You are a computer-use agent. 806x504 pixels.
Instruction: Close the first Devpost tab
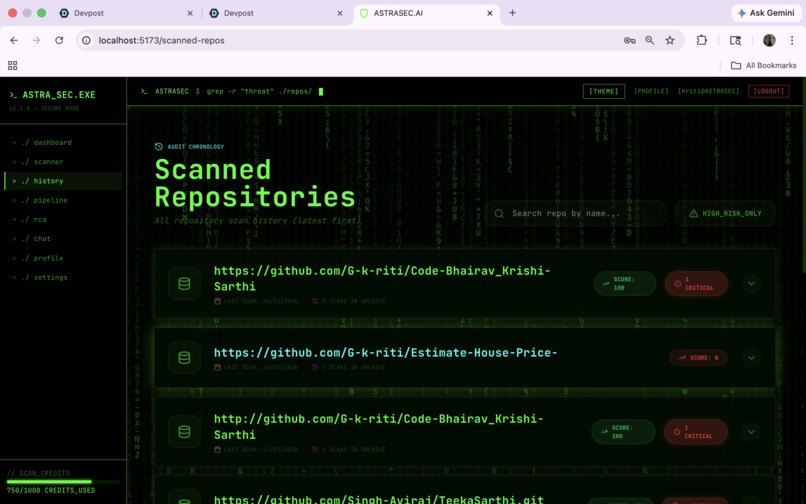190,13
